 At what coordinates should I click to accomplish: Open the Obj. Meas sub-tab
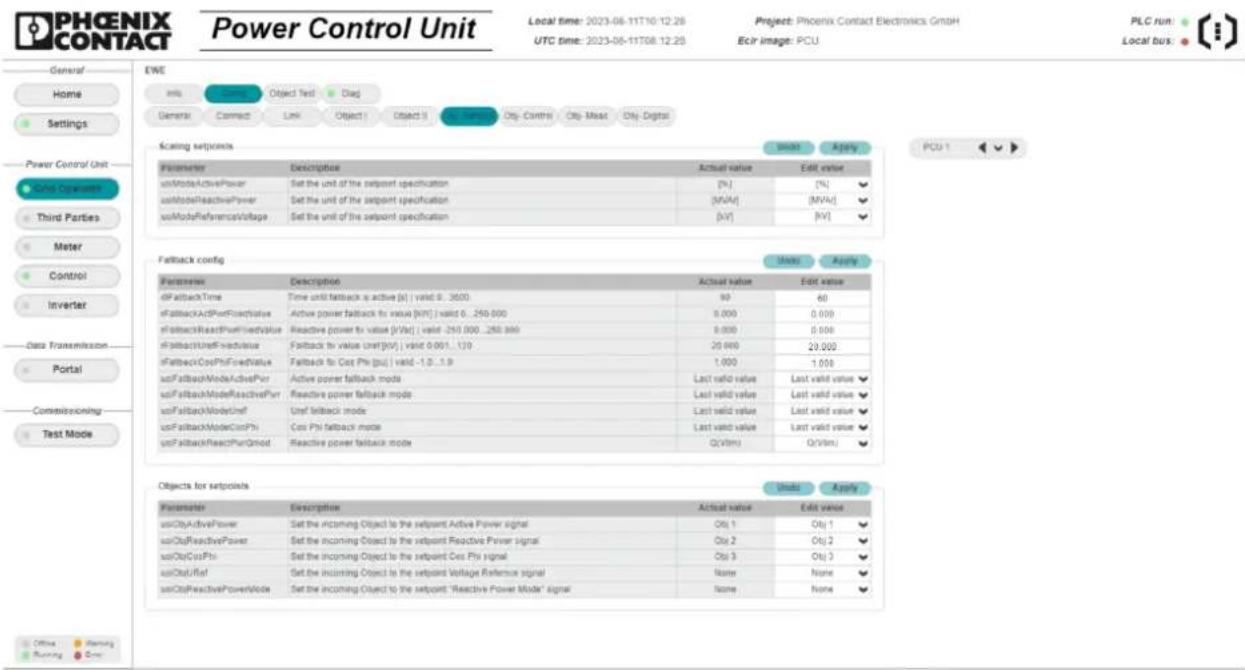588,116
